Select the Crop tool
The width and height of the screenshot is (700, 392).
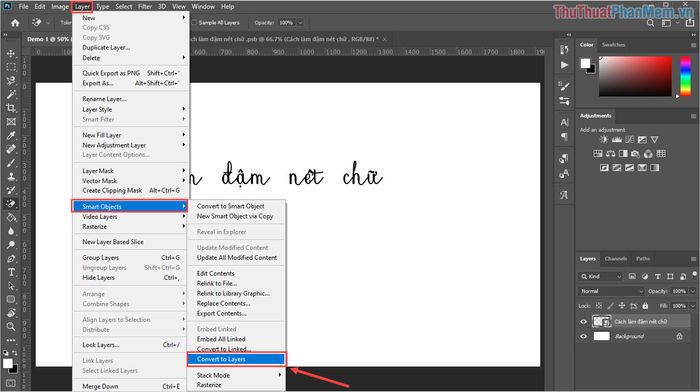click(x=11, y=108)
